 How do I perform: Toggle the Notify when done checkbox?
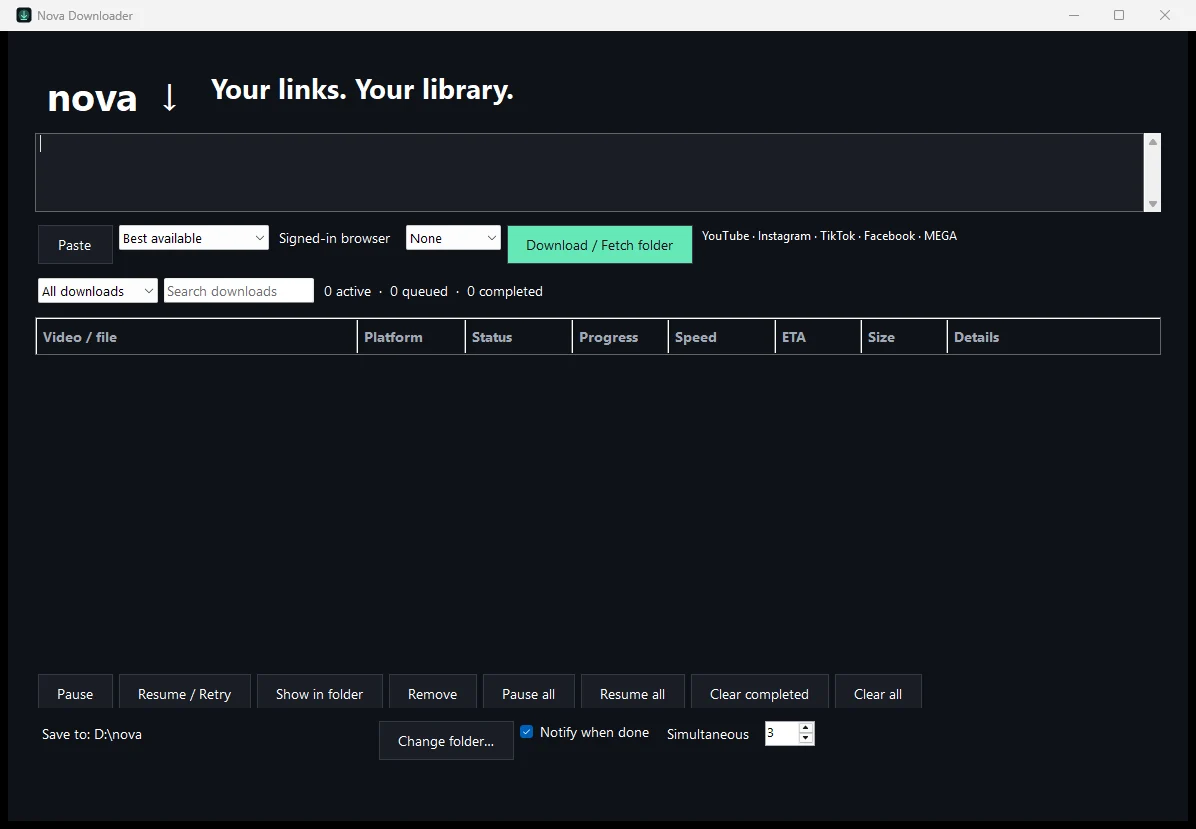click(x=526, y=732)
